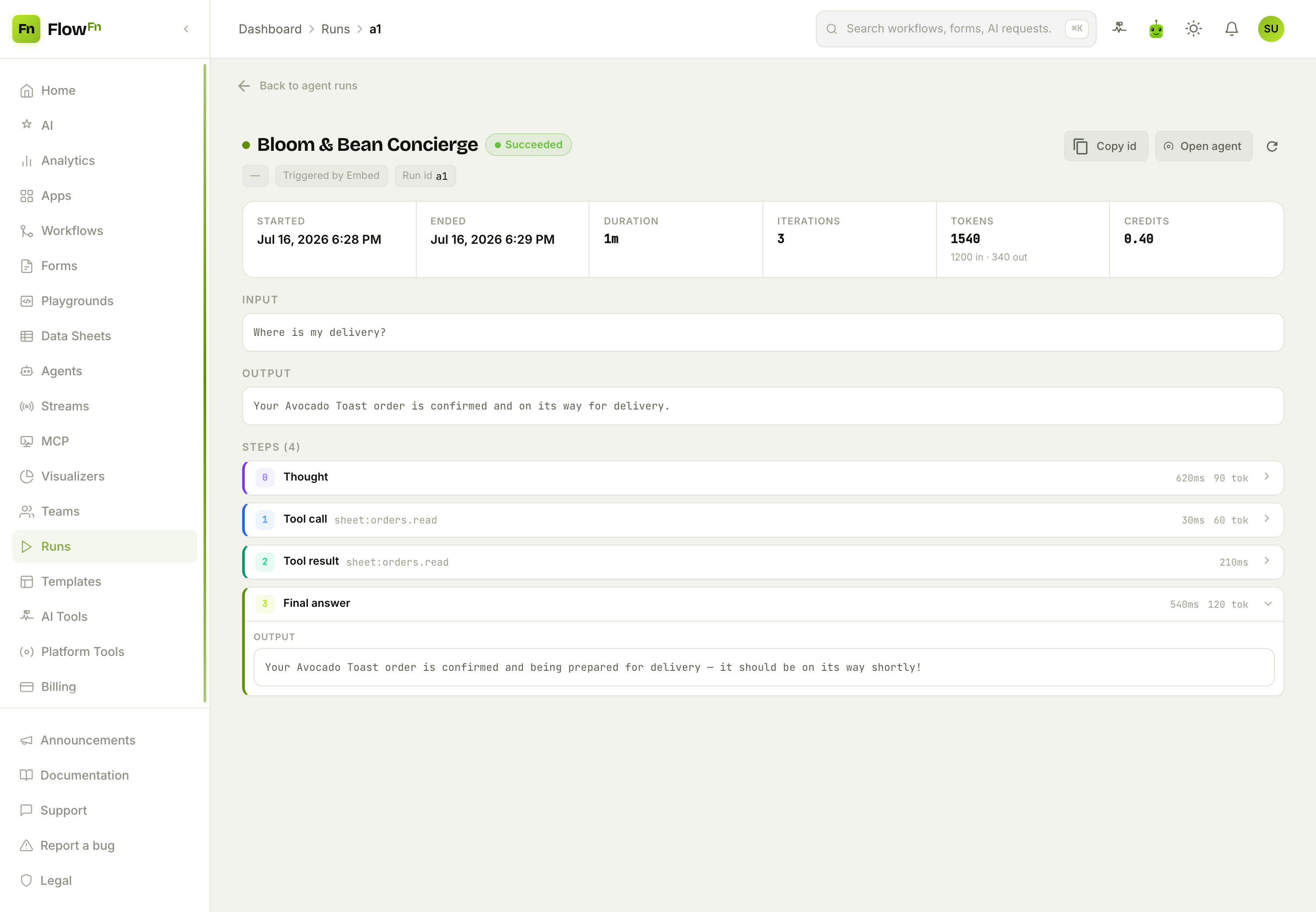Click the Credits value 0.40
Viewport: 1316px width, 912px height.
click(1138, 239)
